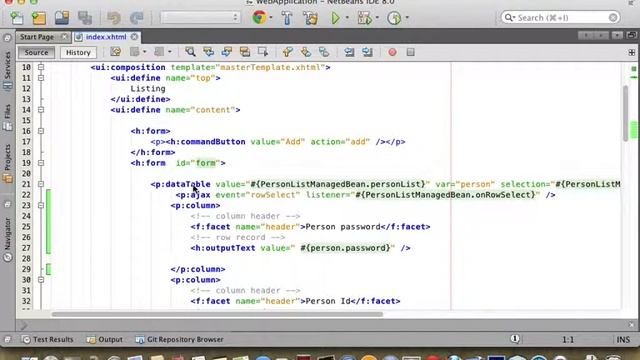Click the Last Edit icon

[116, 52]
